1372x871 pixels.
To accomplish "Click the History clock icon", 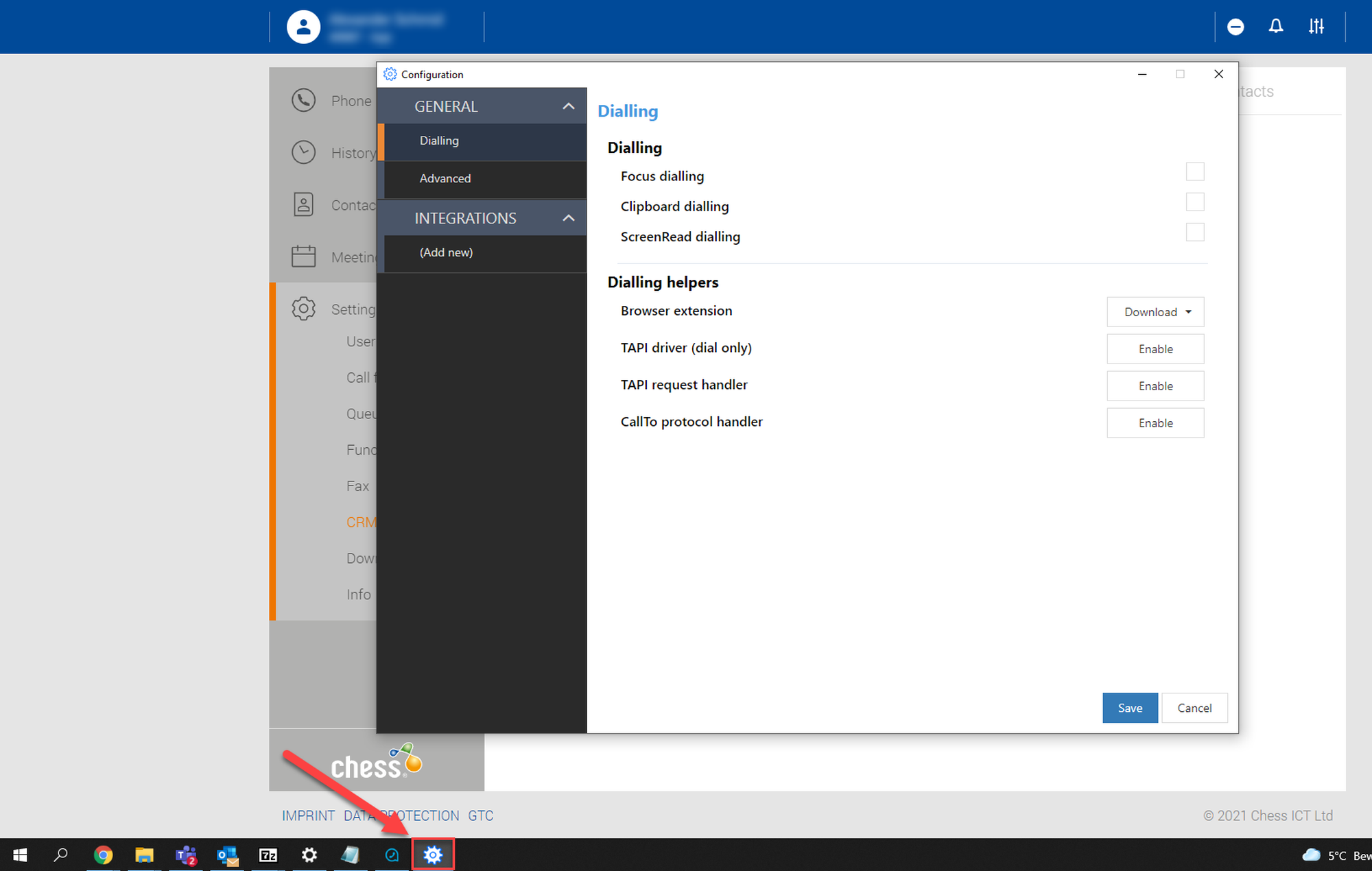I will [x=303, y=152].
